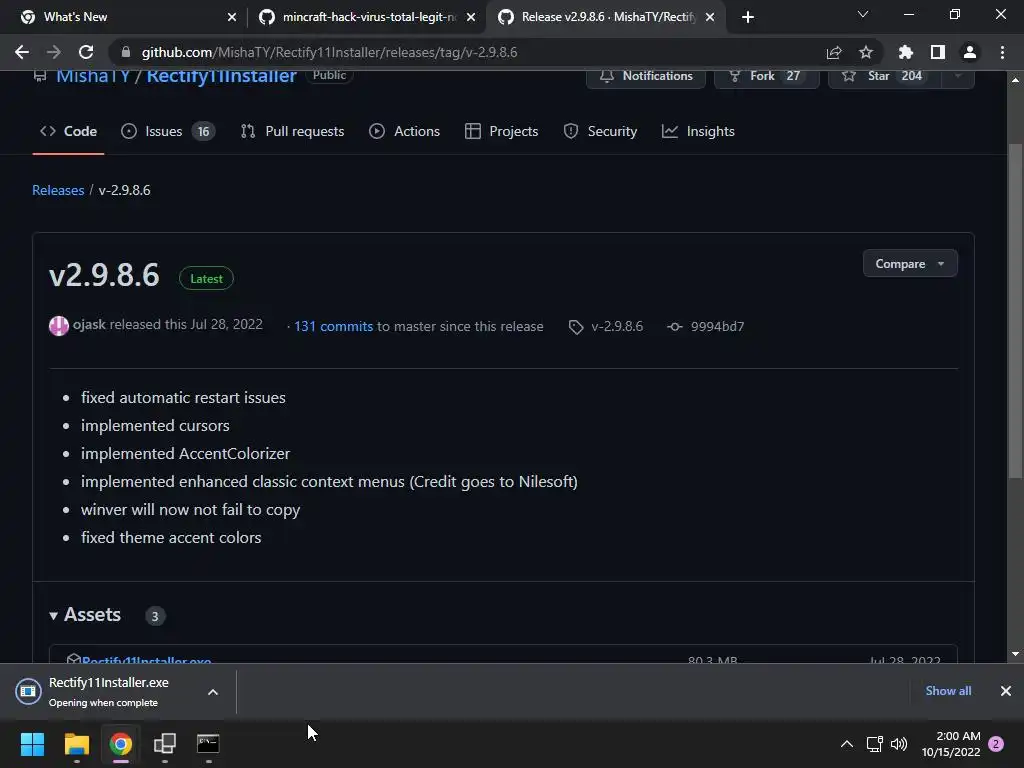The height and width of the screenshot is (768, 1024).
Task: Switch to the What's New tab
Action: [x=123, y=17]
